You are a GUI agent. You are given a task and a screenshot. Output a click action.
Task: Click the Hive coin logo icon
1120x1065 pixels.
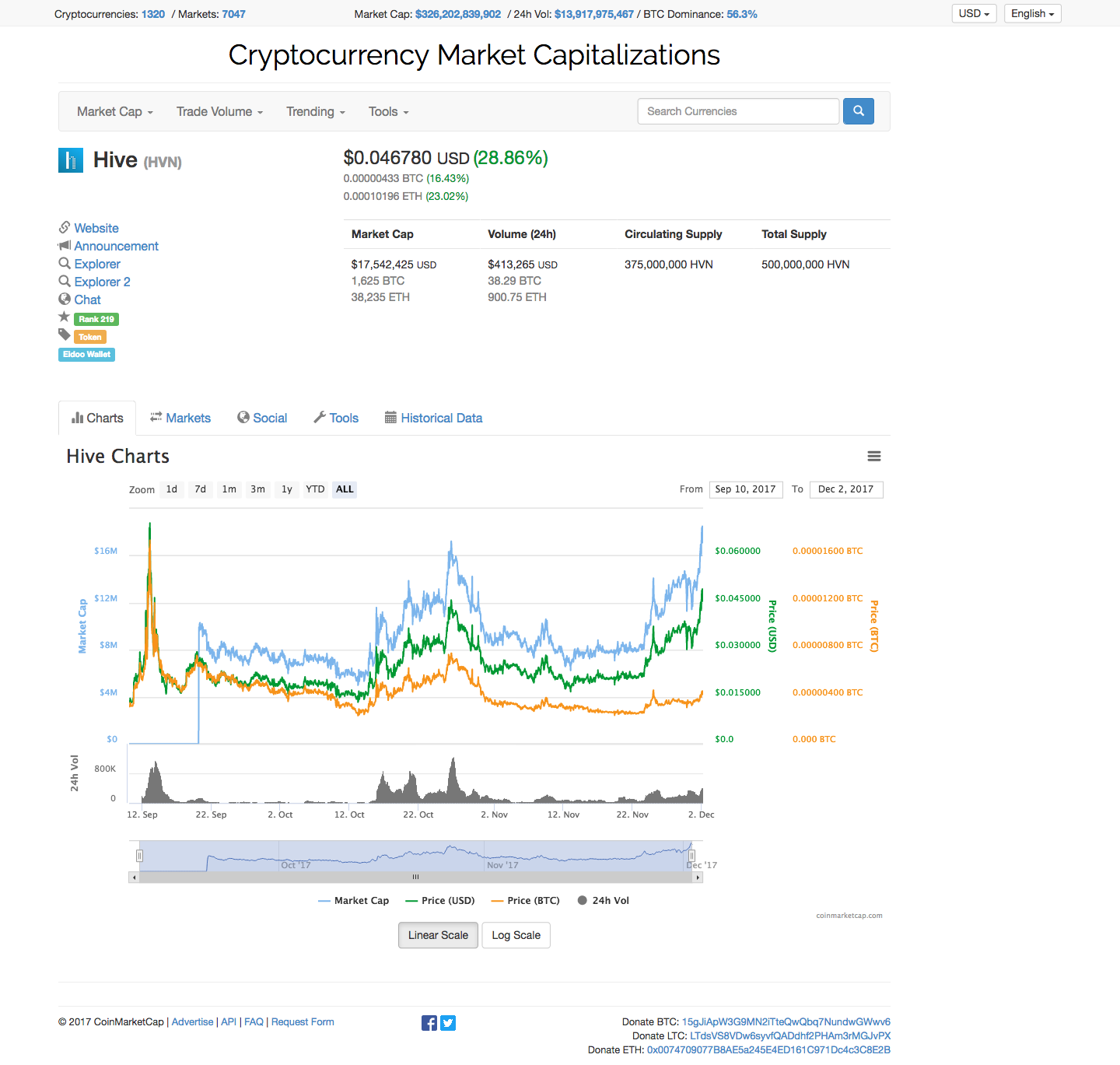[x=71, y=160]
